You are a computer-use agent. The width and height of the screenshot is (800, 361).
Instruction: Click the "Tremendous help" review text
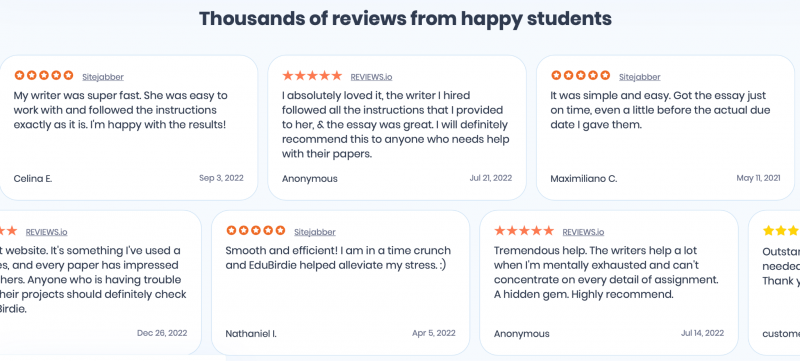[x=606, y=273]
